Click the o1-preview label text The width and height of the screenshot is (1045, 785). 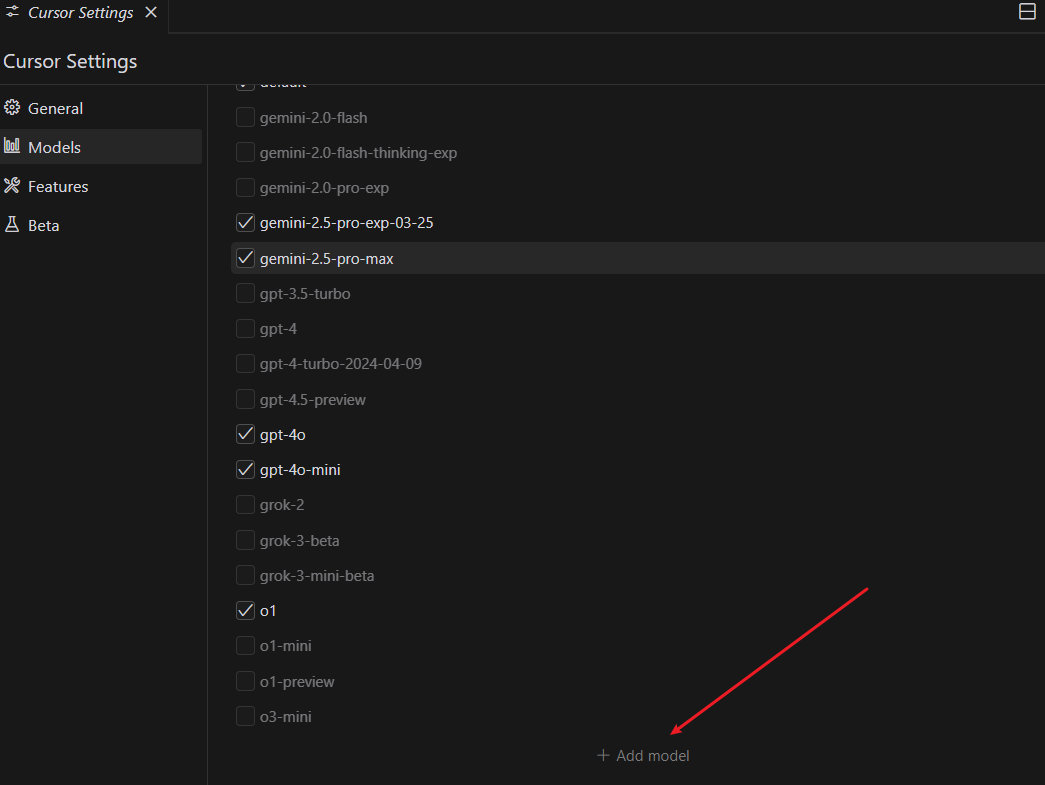point(297,682)
